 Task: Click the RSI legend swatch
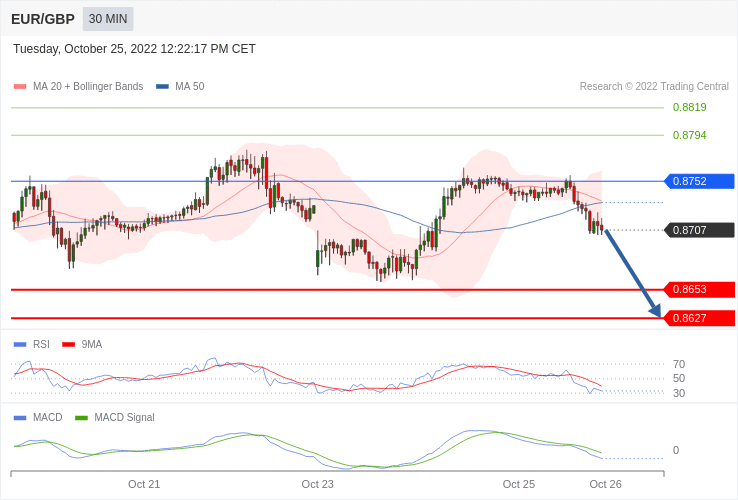click(x=20, y=345)
